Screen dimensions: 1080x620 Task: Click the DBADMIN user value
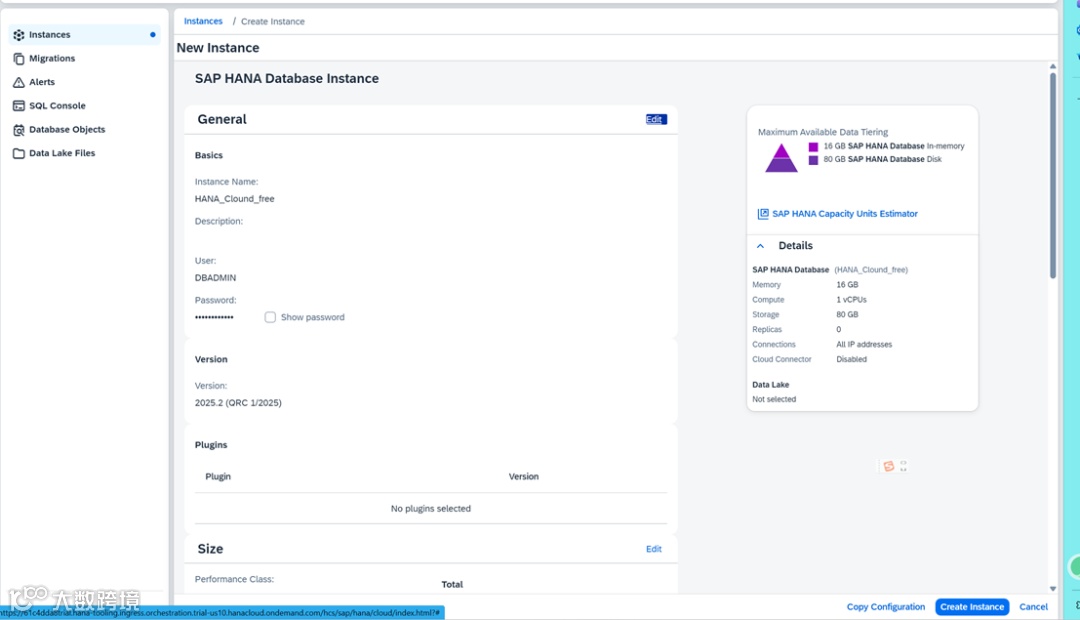point(215,278)
